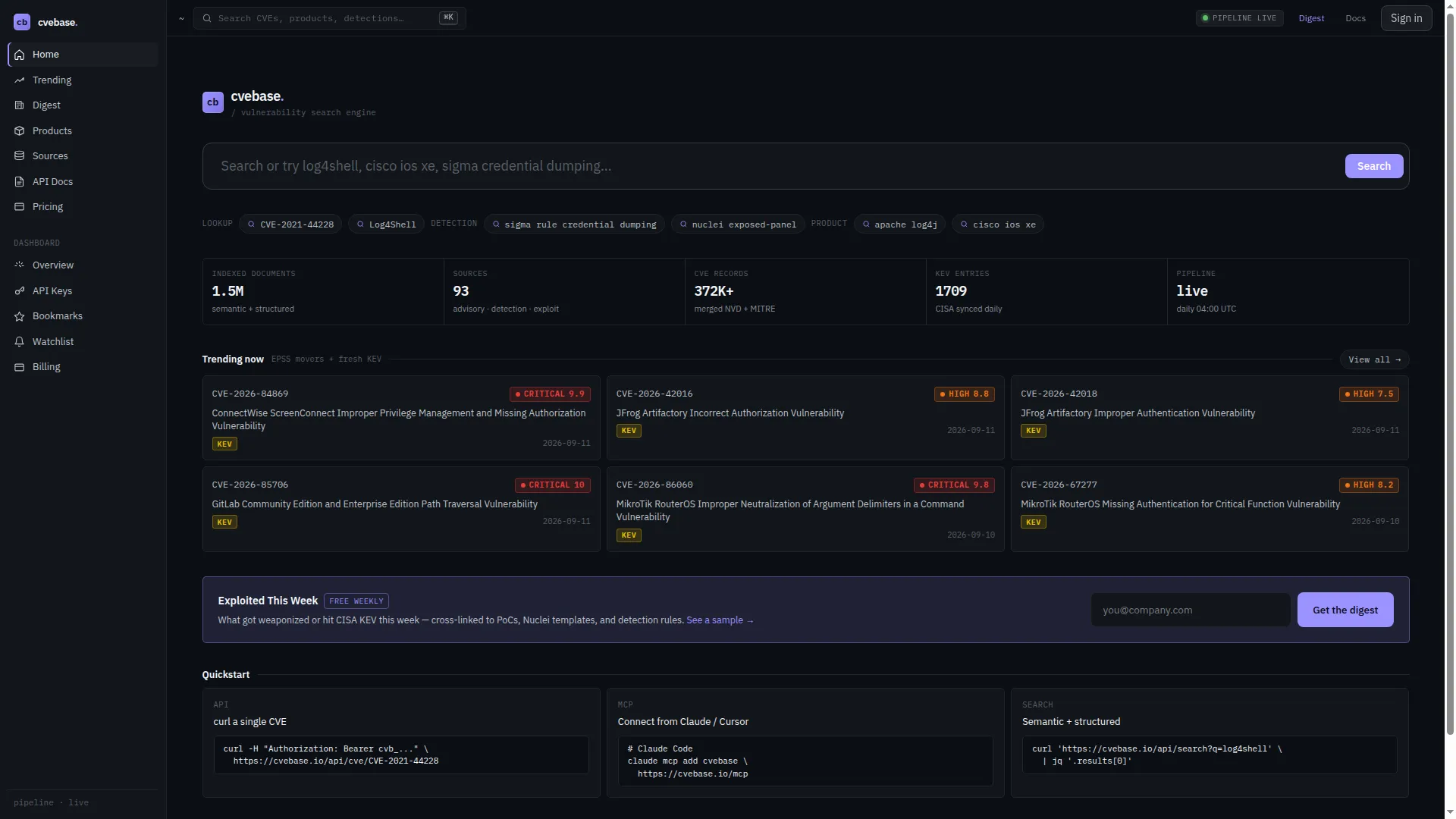Screen dimensions: 1456x819
Task: Click the Sign in button
Action: [1406, 18]
